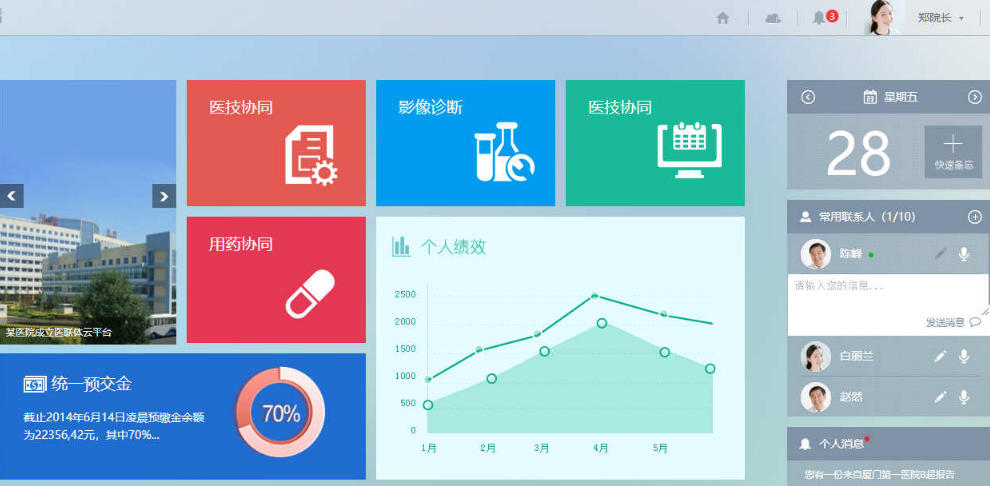Click the 4月 peak on upper line
Screen dimensions: 990x486
tap(594, 295)
